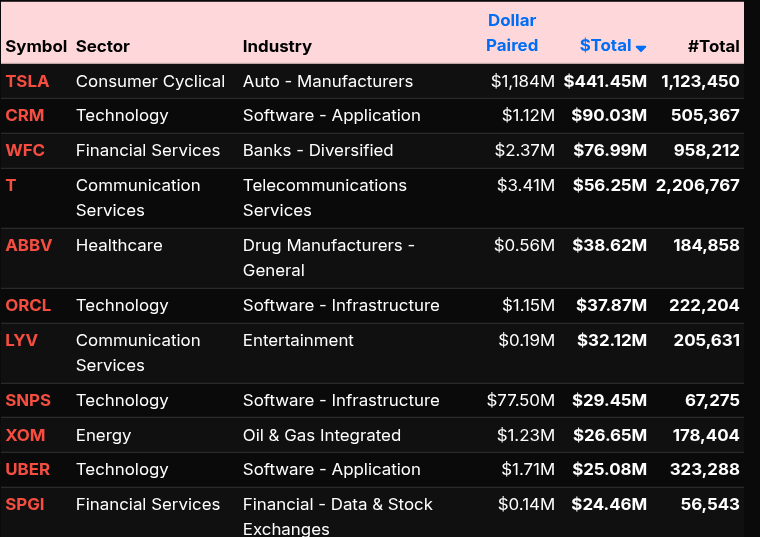Click the ORCL ticker link
Image resolution: width=760 pixels, height=537 pixels.
point(28,305)
